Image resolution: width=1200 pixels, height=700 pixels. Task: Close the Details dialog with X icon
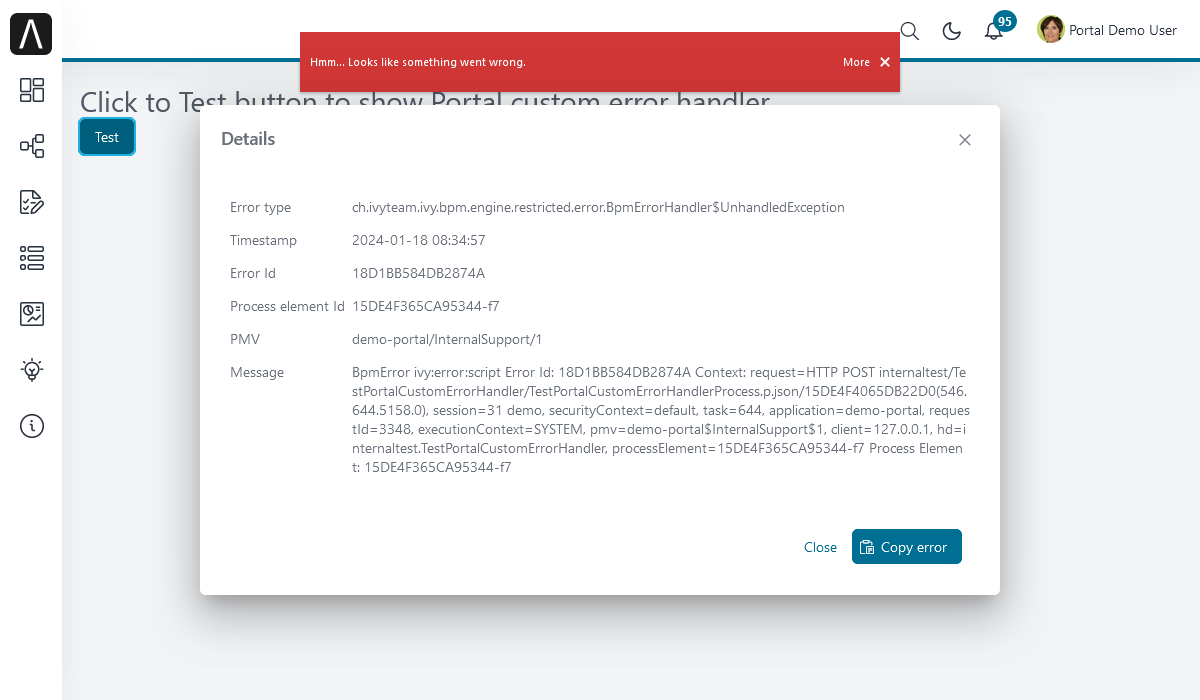coord(965,140)
